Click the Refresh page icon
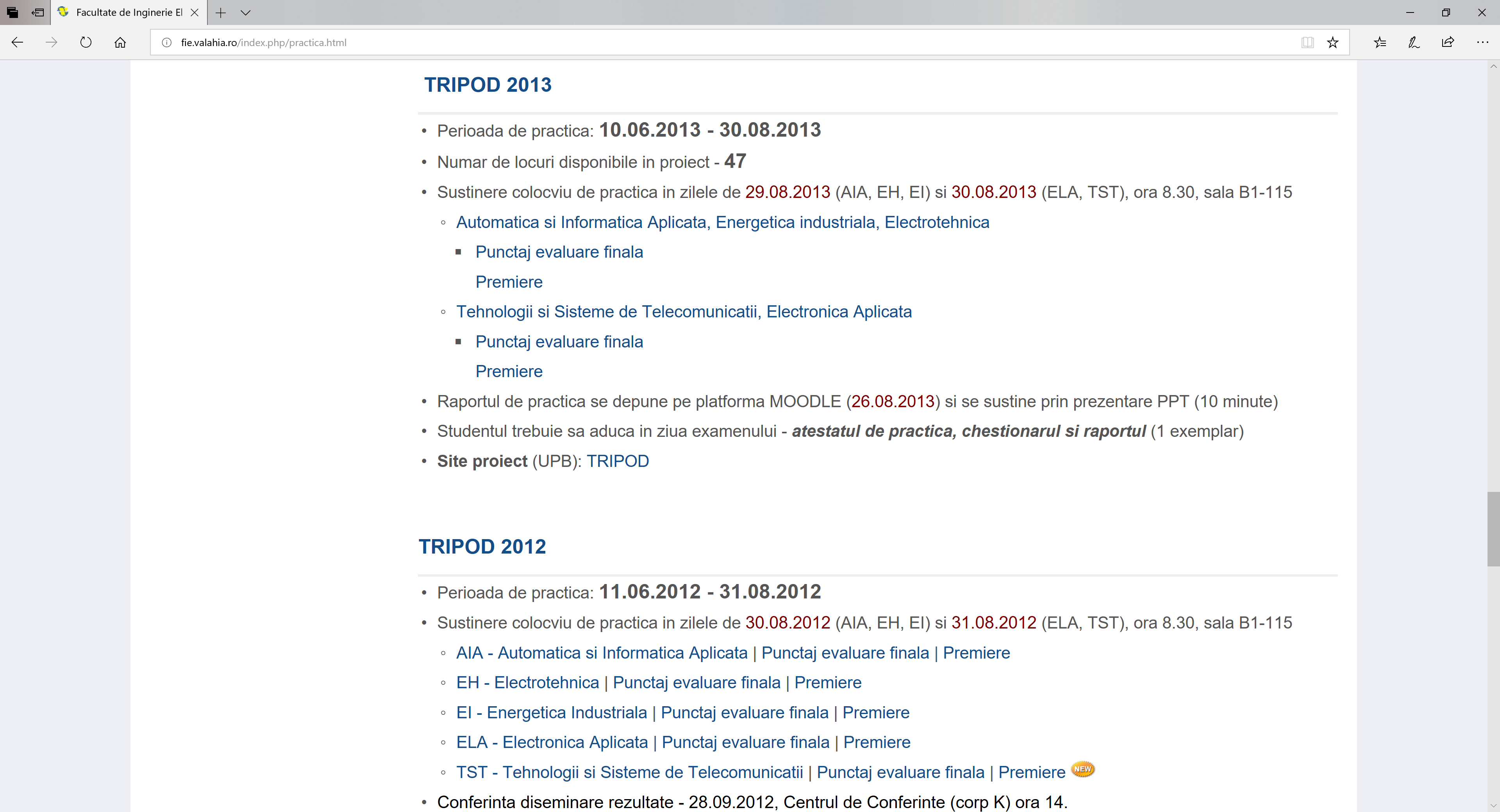Viewport: 1500px width, 812px height. tap(86, 42)
